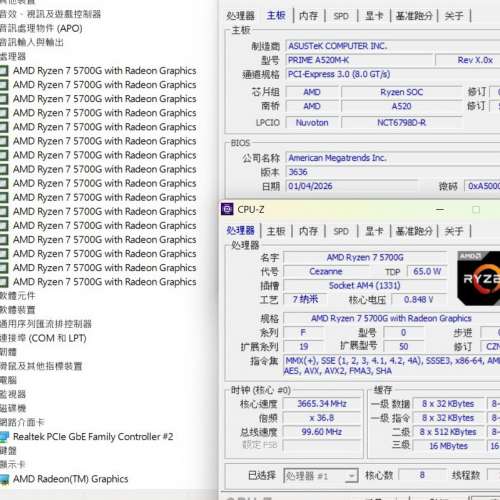Expand 音效、視訊及遊戲控制器 category
The width and height of the screenshot is (500, 500).
50,14
